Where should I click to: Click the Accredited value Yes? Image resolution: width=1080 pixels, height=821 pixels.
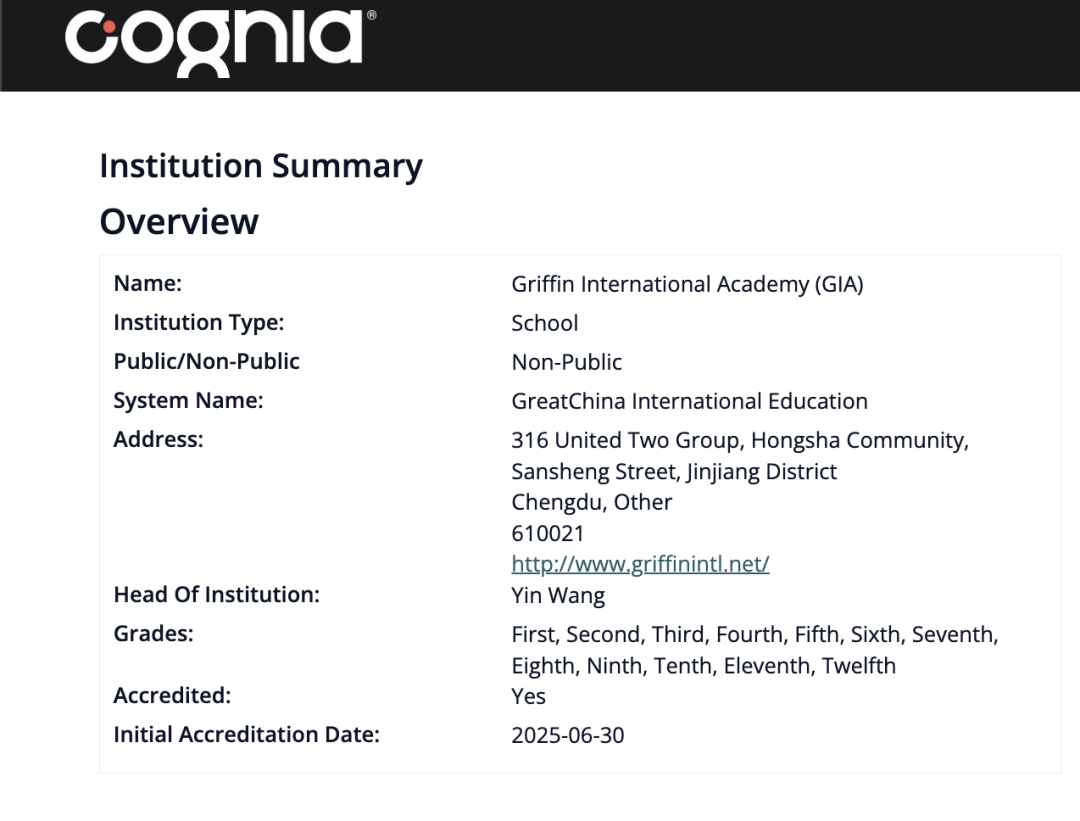click(x=528, y=696)
